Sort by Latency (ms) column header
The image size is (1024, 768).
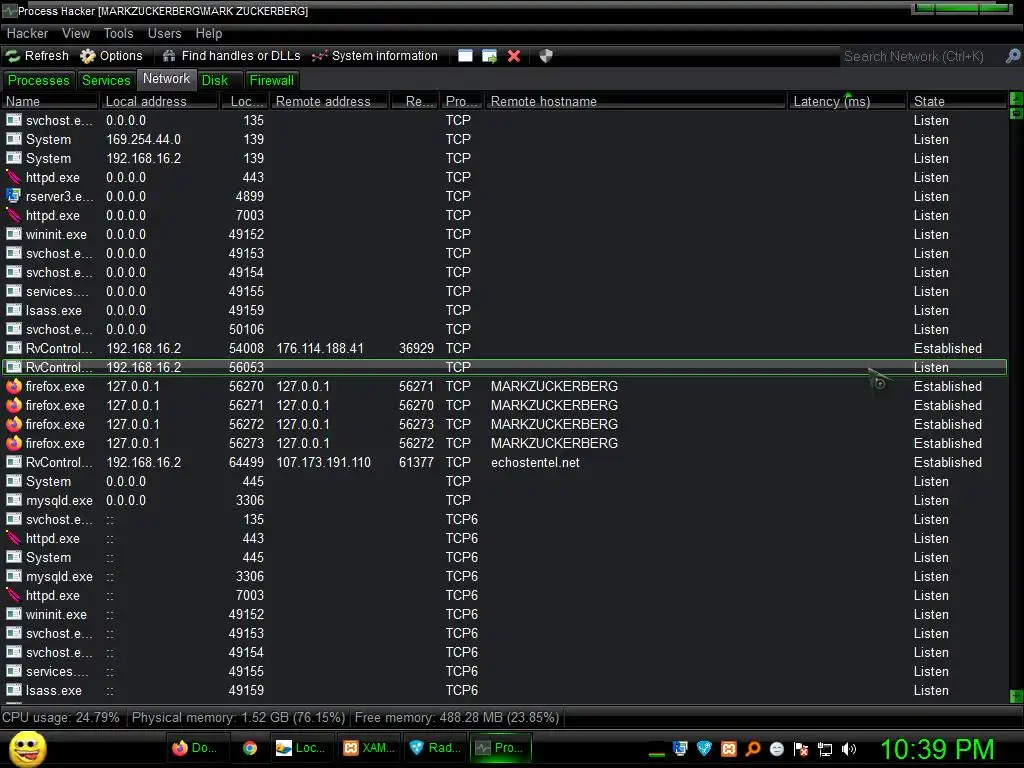coord(847,101)
